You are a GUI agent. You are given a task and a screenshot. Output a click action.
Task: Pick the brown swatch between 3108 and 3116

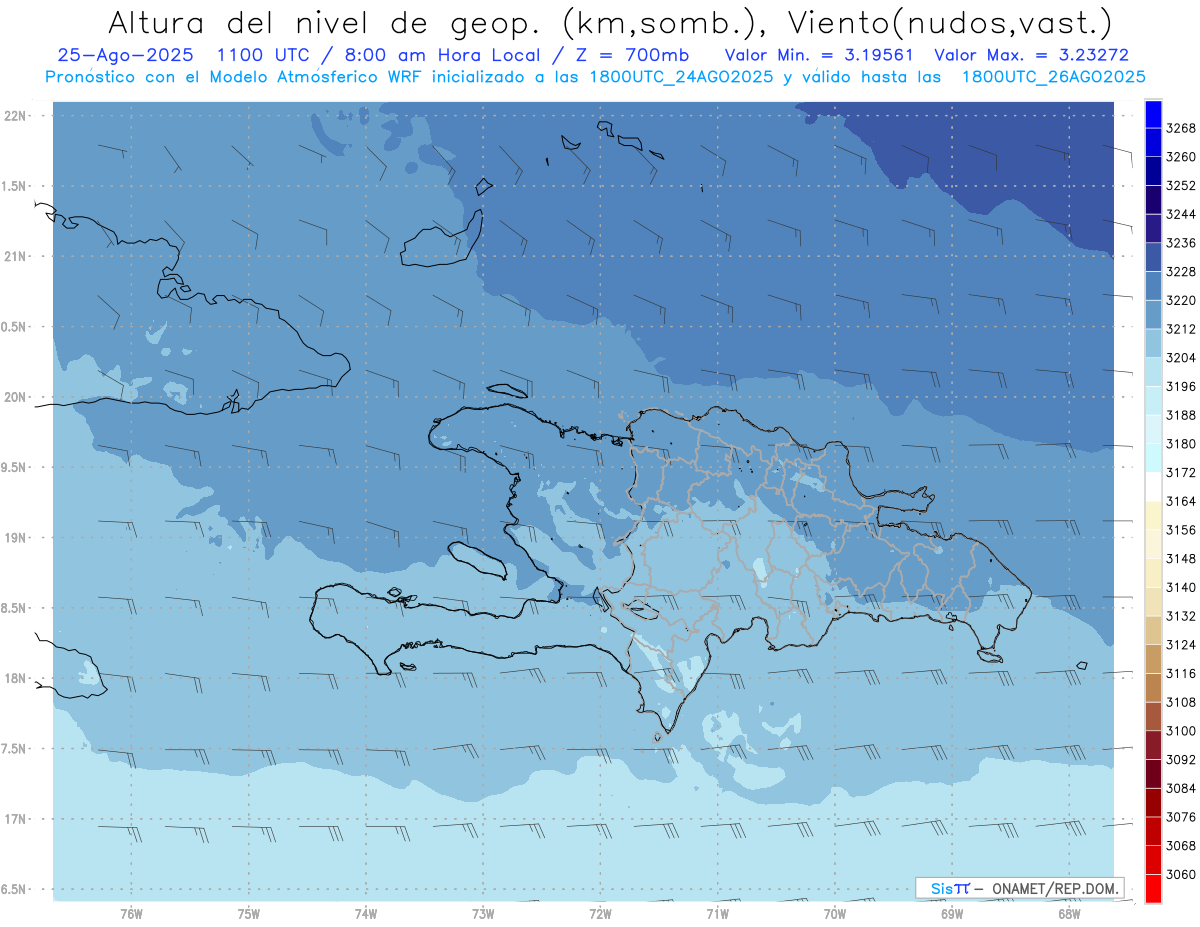pyautogui.click(x=1153, y=687)
